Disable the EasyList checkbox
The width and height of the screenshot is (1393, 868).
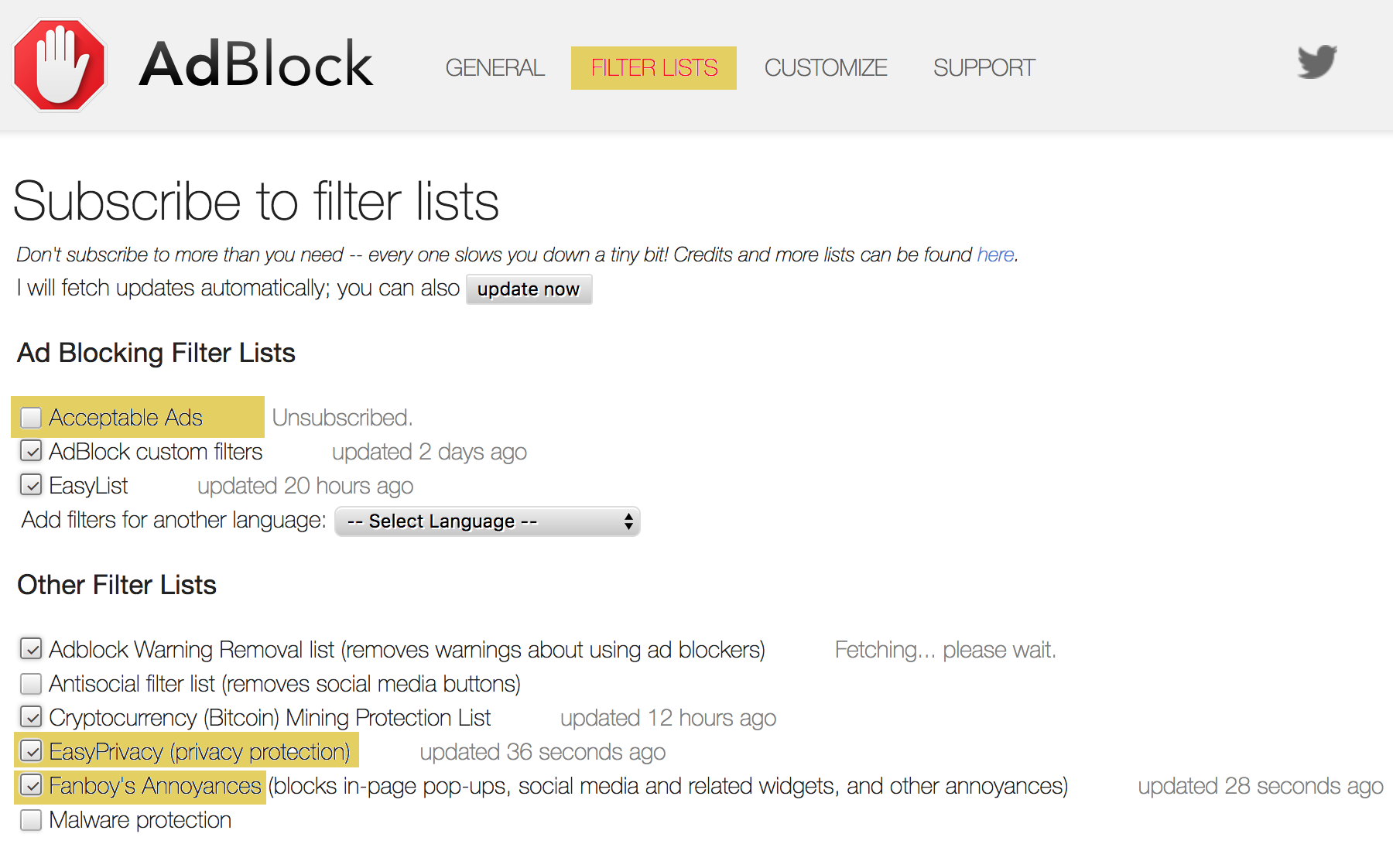pyautogui.click(x=31, y=486)
